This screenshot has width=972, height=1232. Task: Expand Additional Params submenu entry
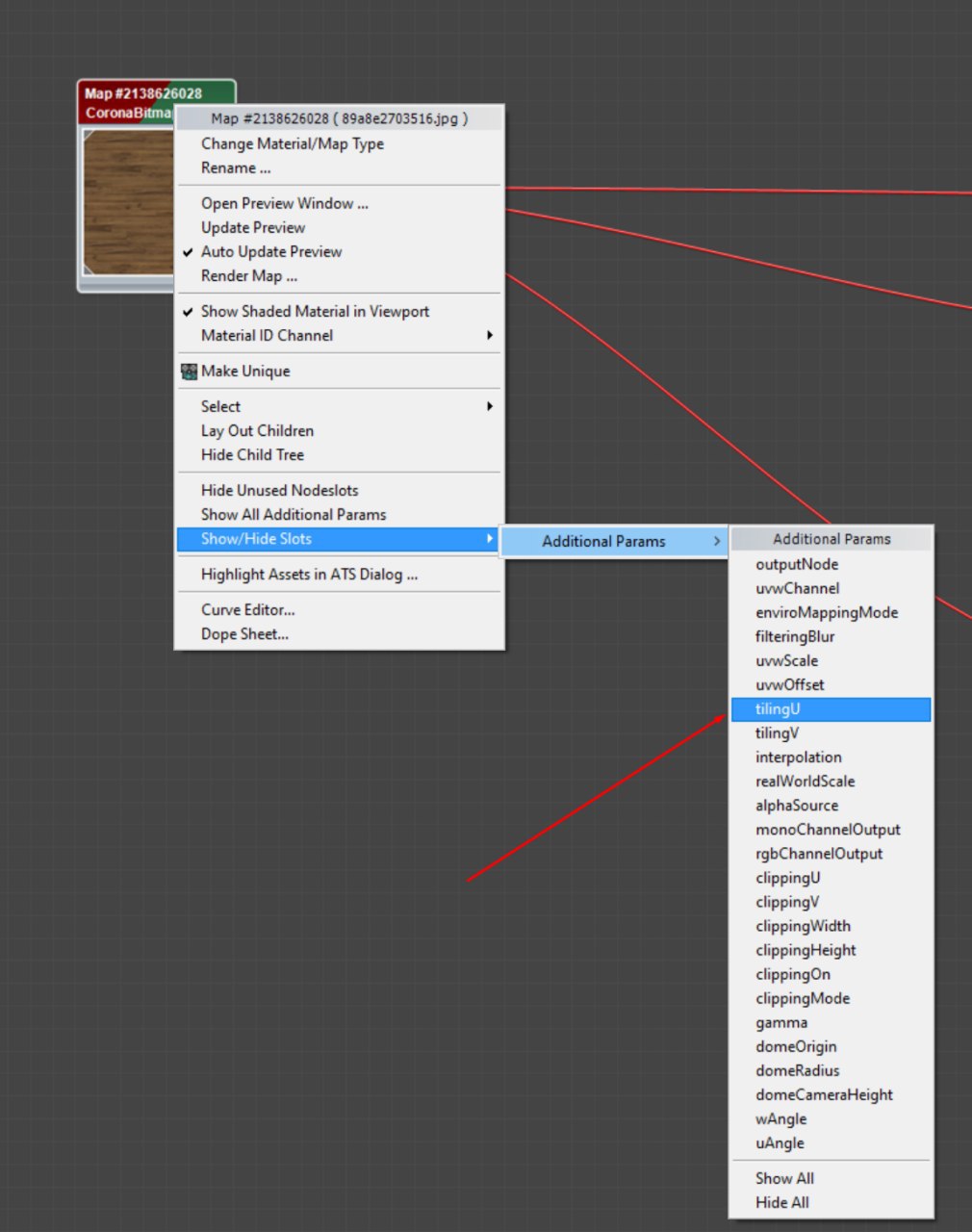point(614,541)
